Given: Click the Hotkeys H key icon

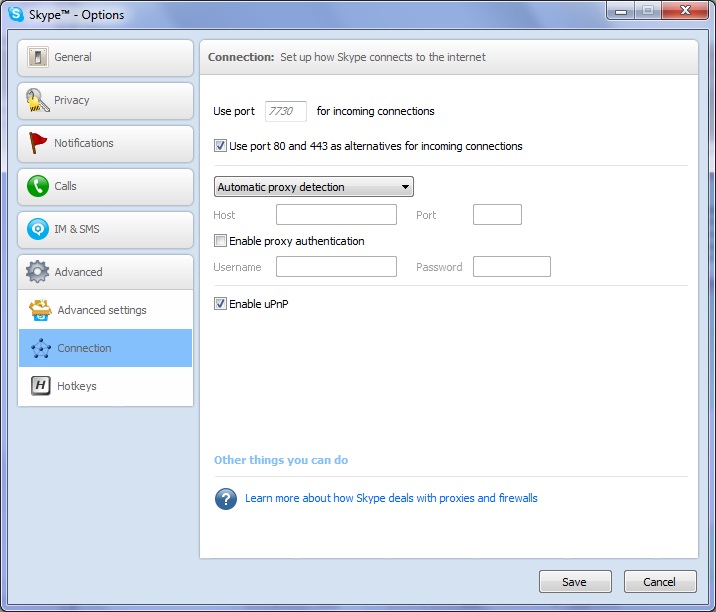Looking at the screenshot, I should (41, 385).
